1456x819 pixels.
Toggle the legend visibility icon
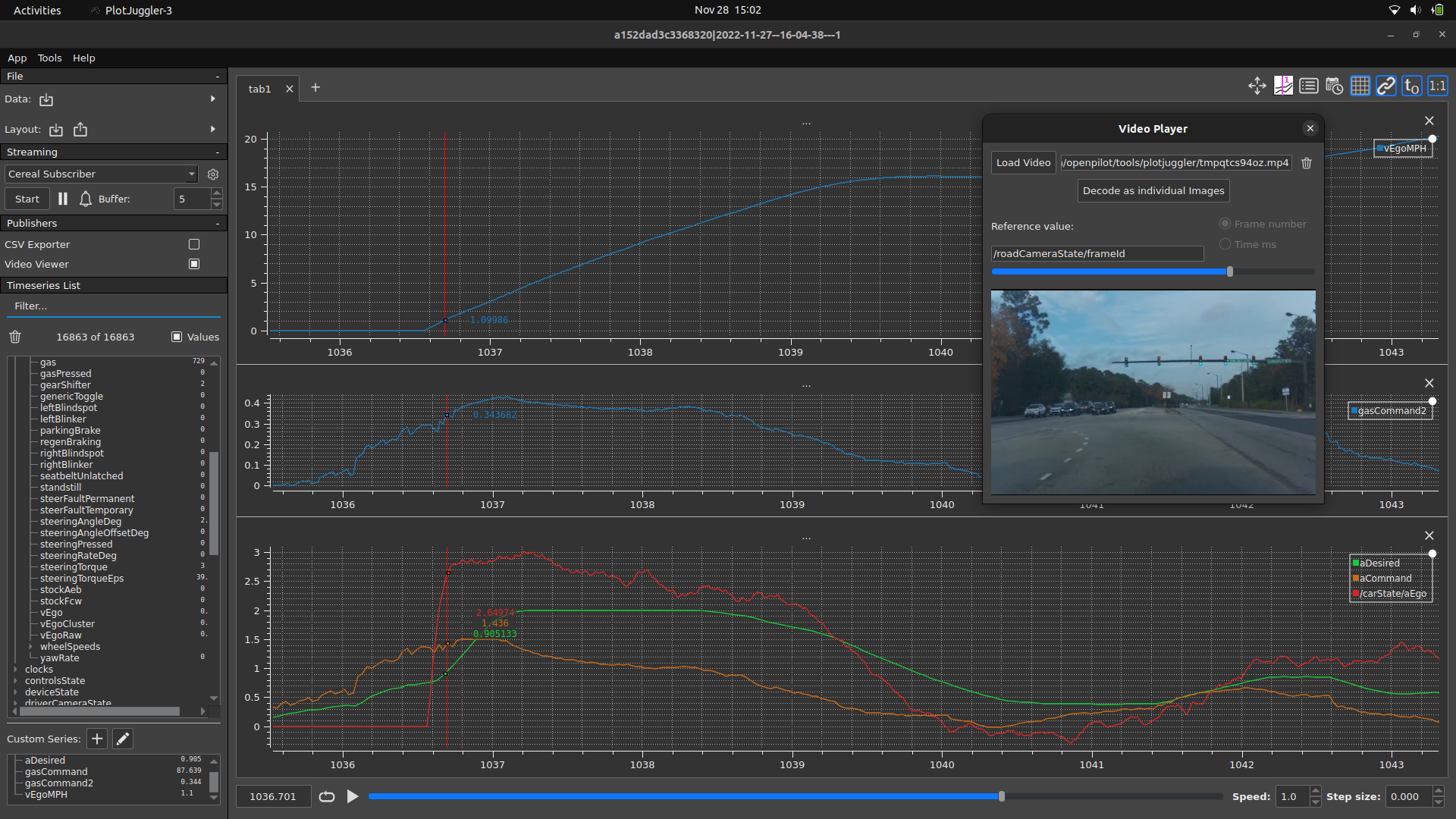pyautogui.click(x=1309, y=86)
